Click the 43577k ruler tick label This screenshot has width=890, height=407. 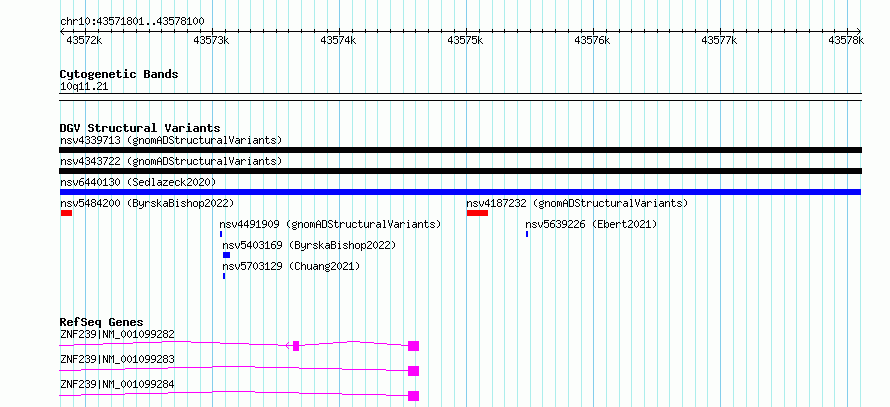[x=719, y=40]
